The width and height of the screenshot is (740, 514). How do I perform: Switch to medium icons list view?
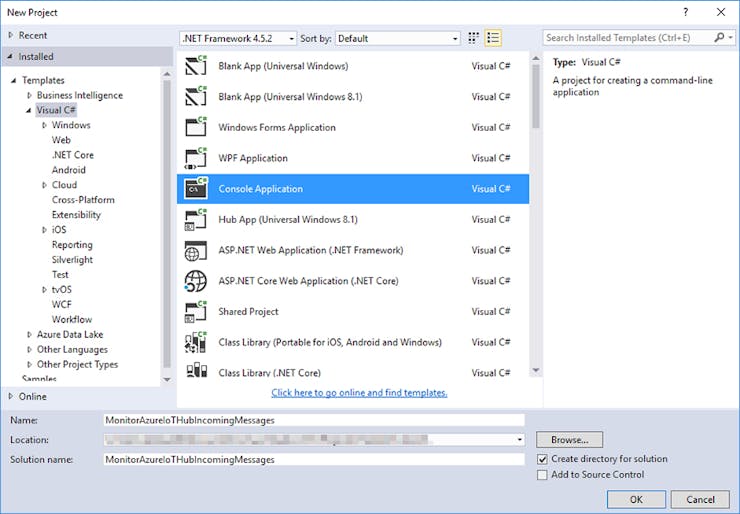click(493, 38)
